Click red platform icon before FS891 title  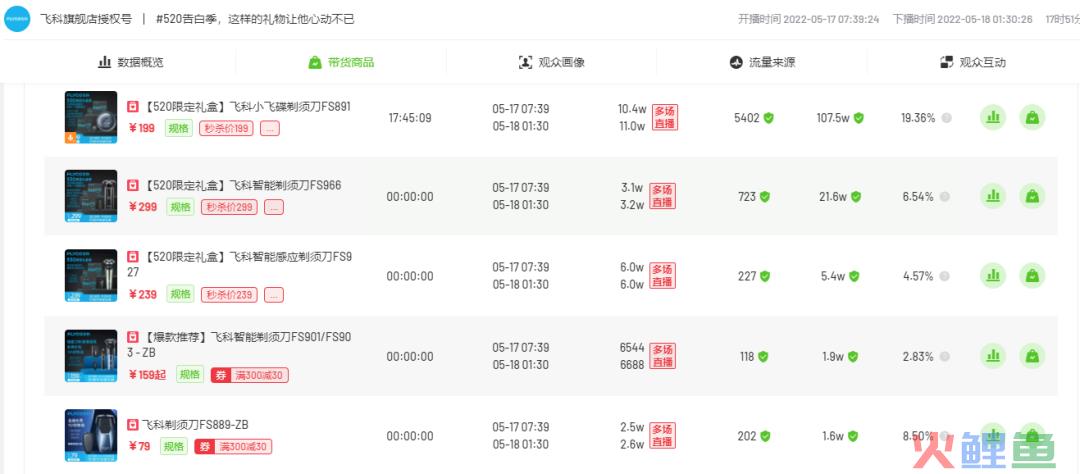[x=133, y=107]
